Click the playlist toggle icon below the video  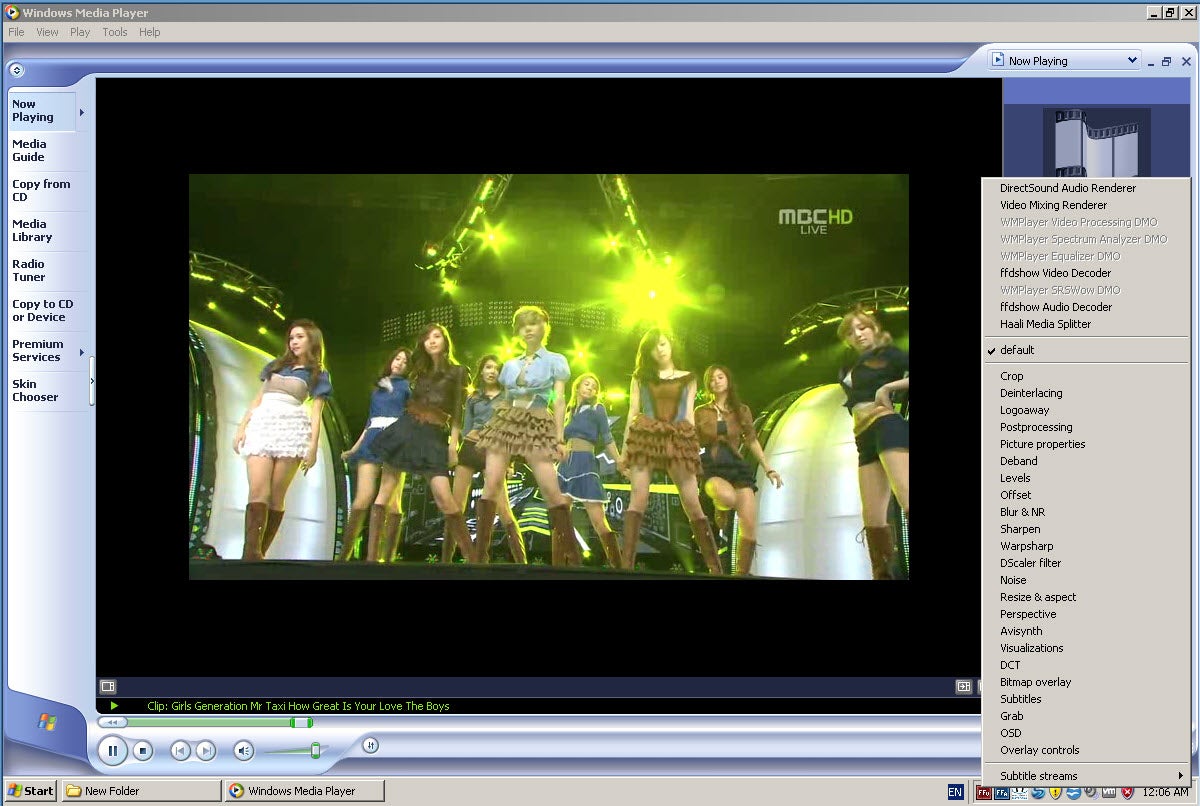[x=964, y=686]
